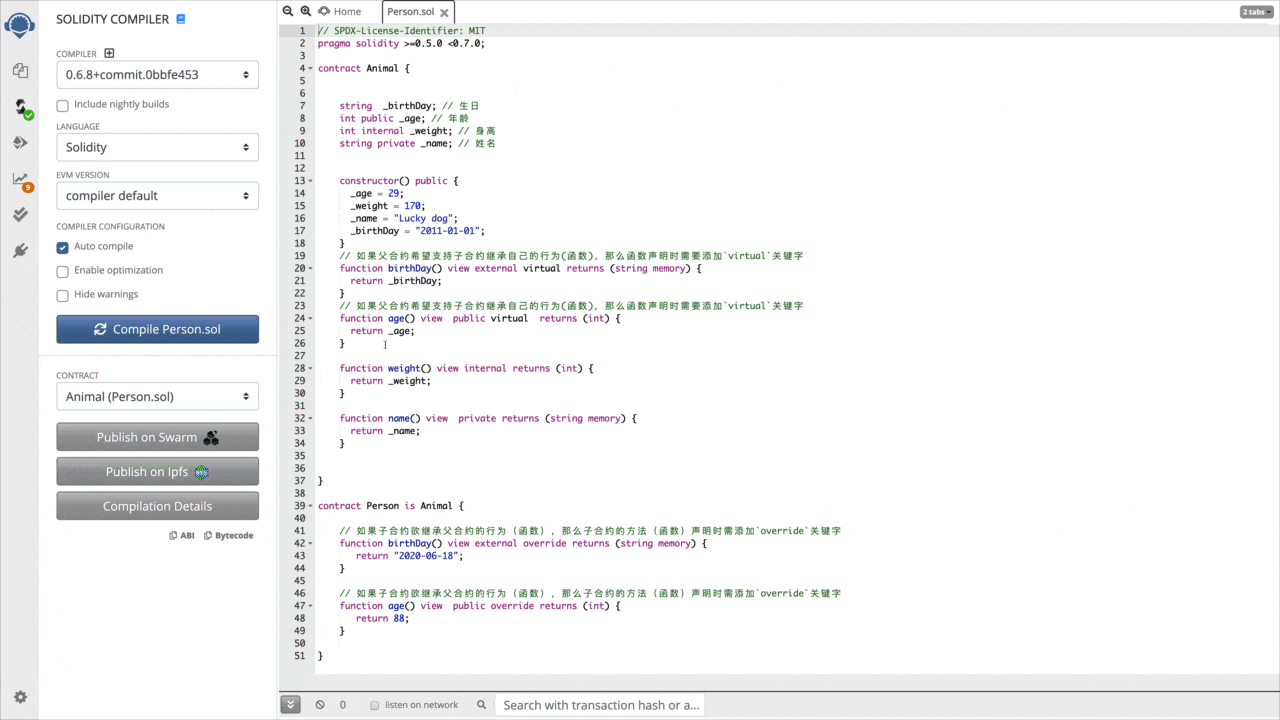Close the Person.sol tab

444,12
